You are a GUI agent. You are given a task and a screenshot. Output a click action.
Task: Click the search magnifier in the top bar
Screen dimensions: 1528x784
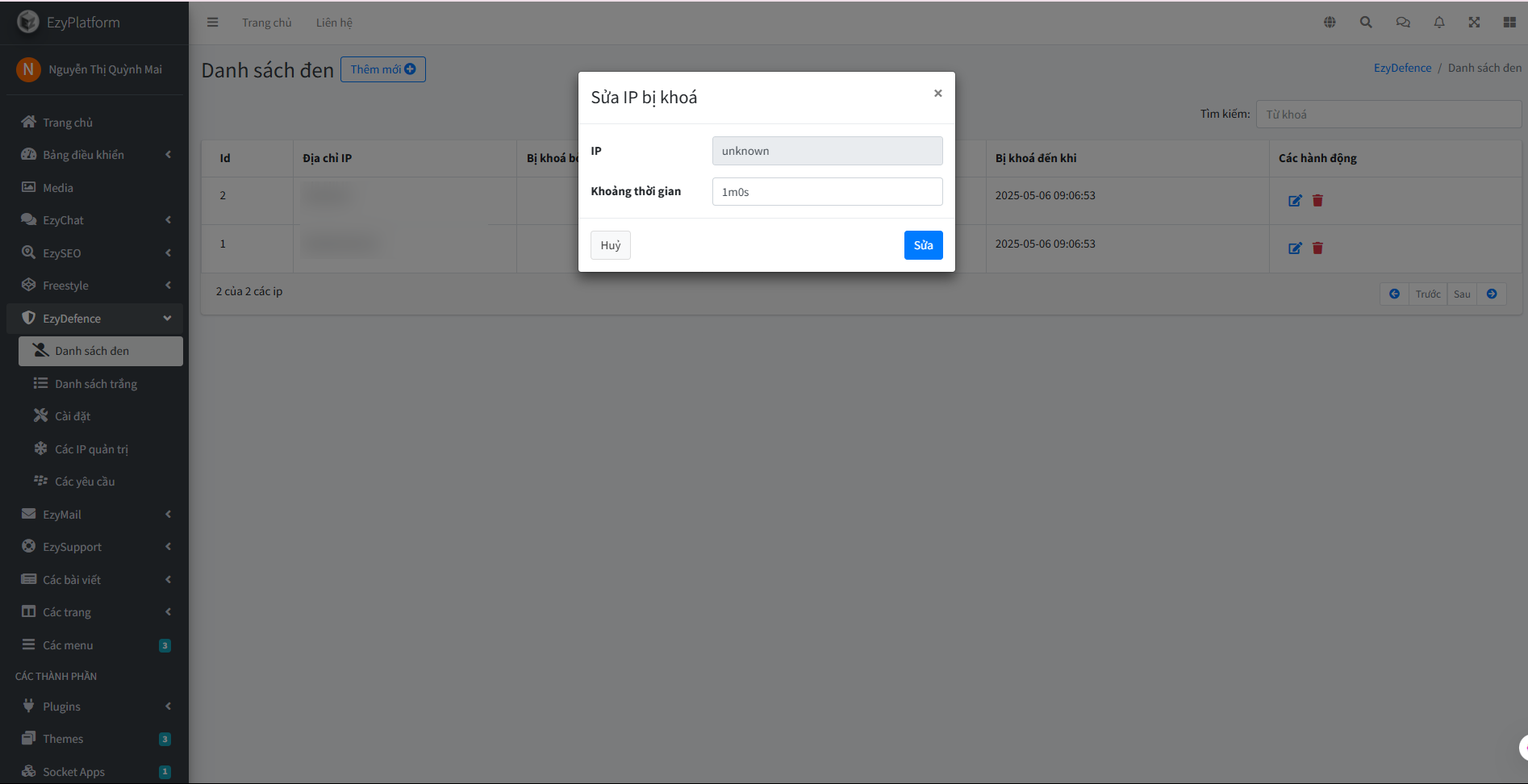(x=1366, y=22)
